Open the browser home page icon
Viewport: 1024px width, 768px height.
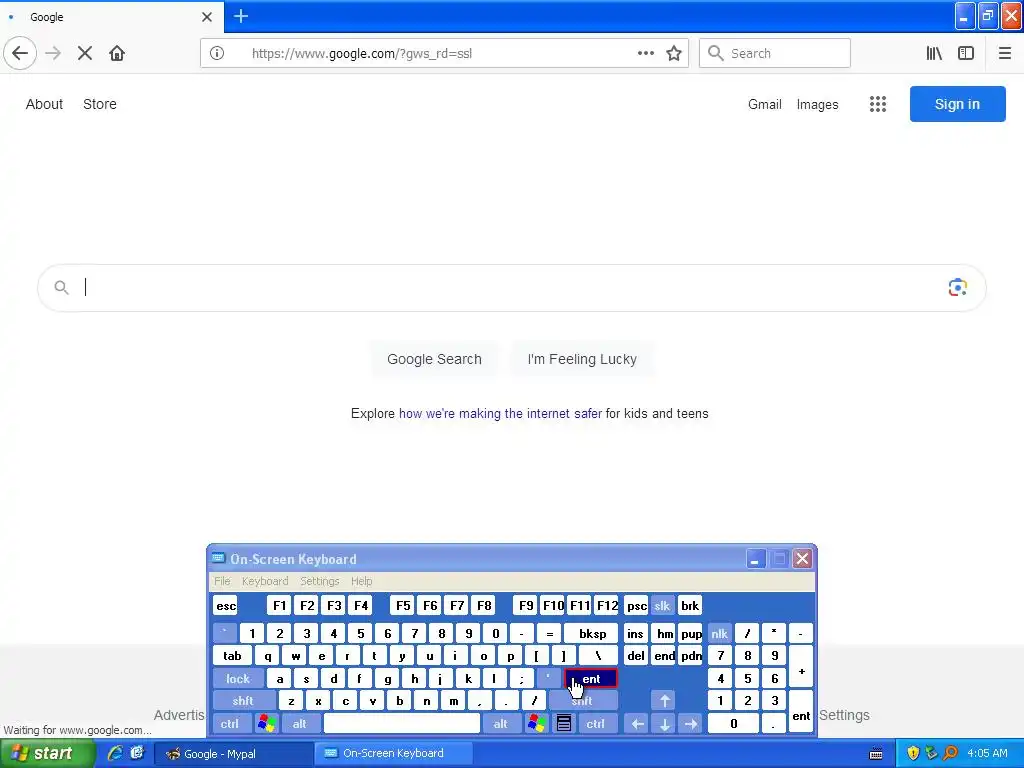tap(117, 53)
